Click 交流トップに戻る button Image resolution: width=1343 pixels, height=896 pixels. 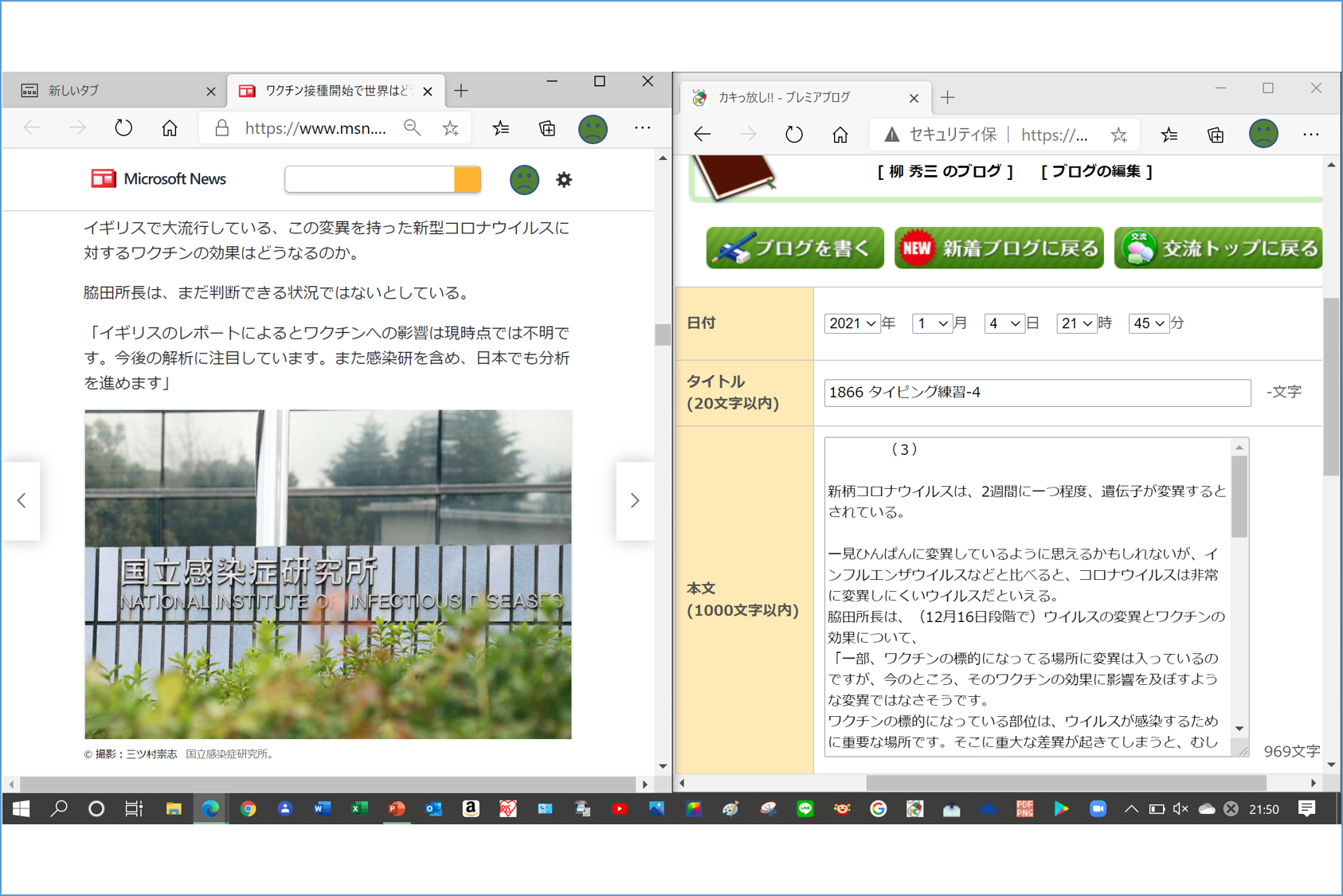[1218, 248]
